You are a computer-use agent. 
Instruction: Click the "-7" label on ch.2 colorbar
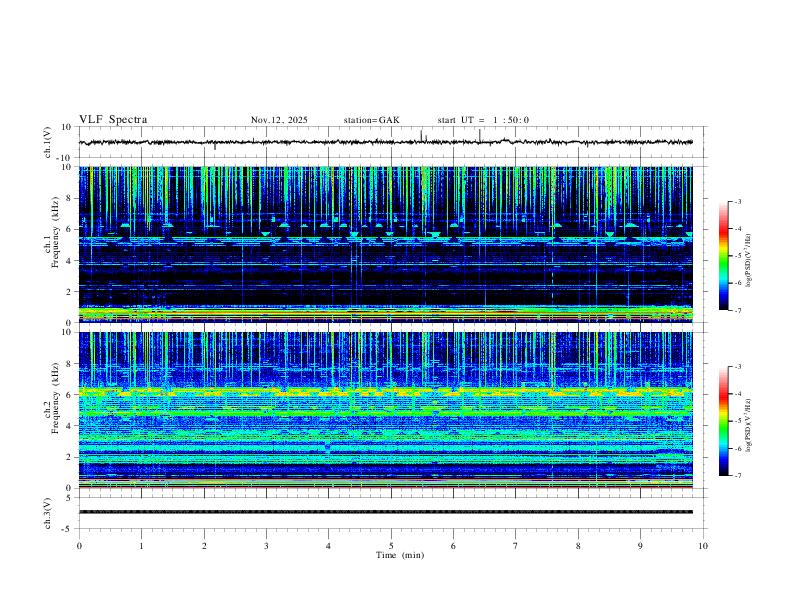(737, 476)
